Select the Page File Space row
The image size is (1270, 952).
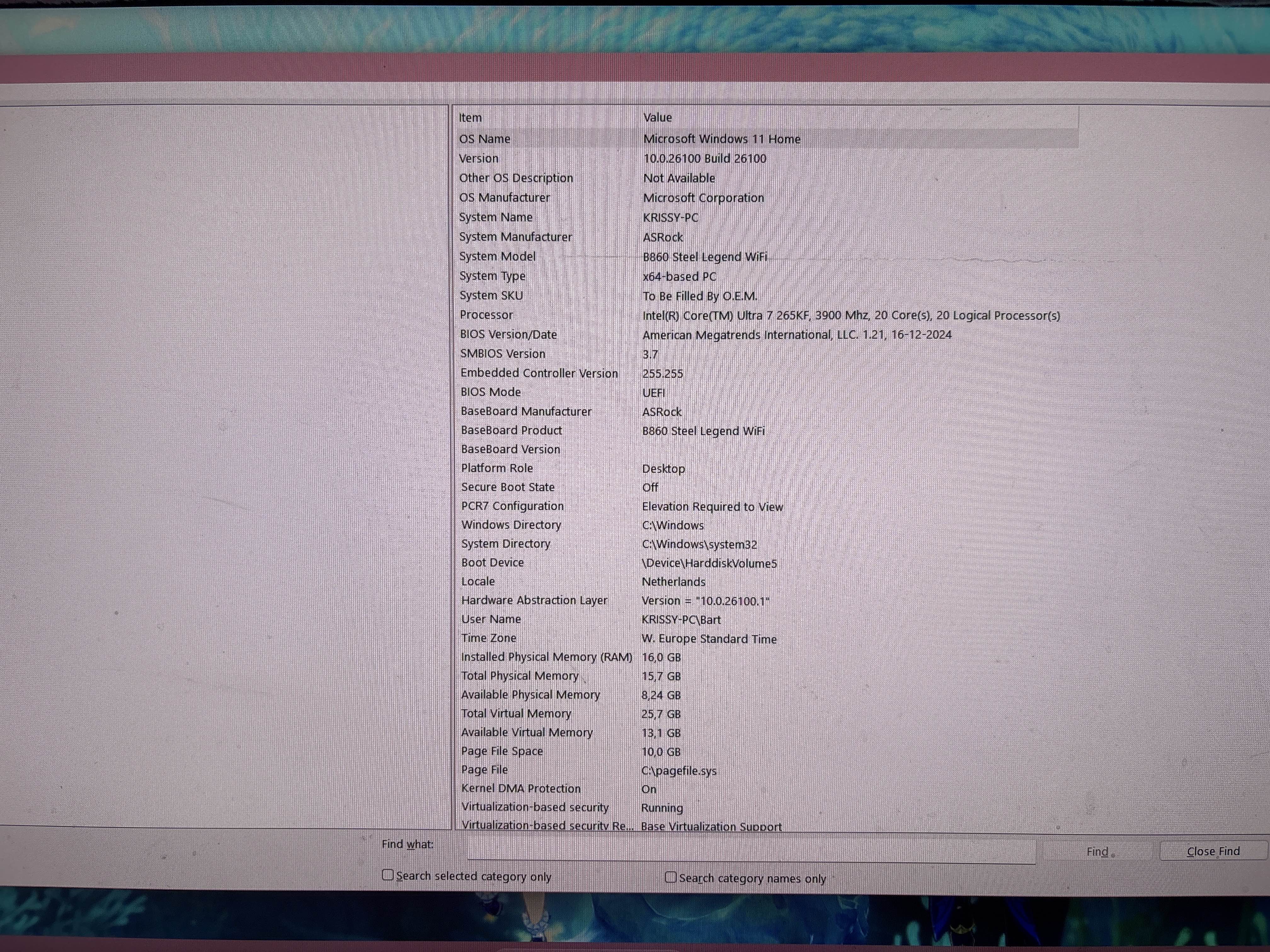pyautogui.click(x=502, y=751)
